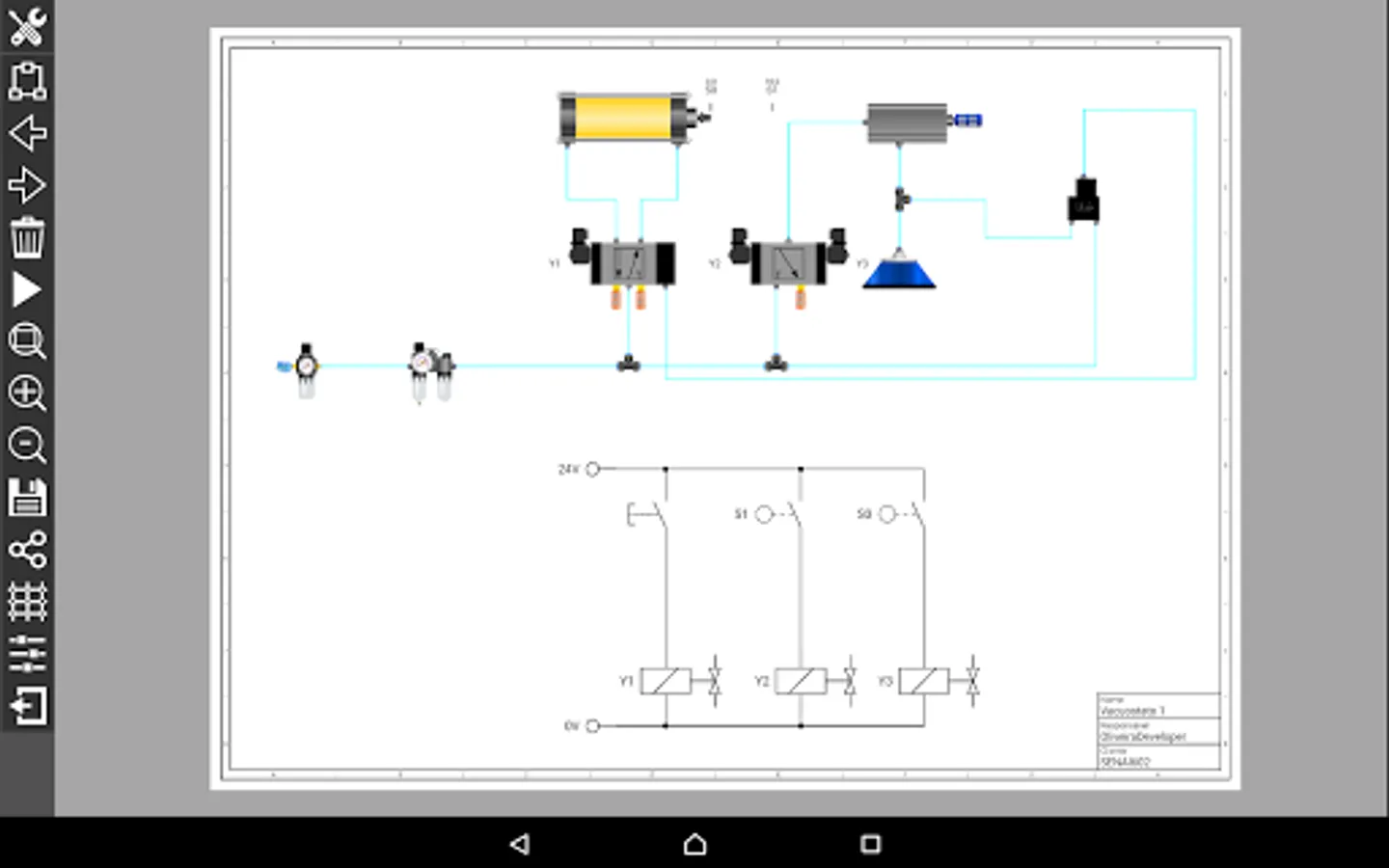
Task: Click the zoom-to-fit magnifier icon
Action: 27,341
